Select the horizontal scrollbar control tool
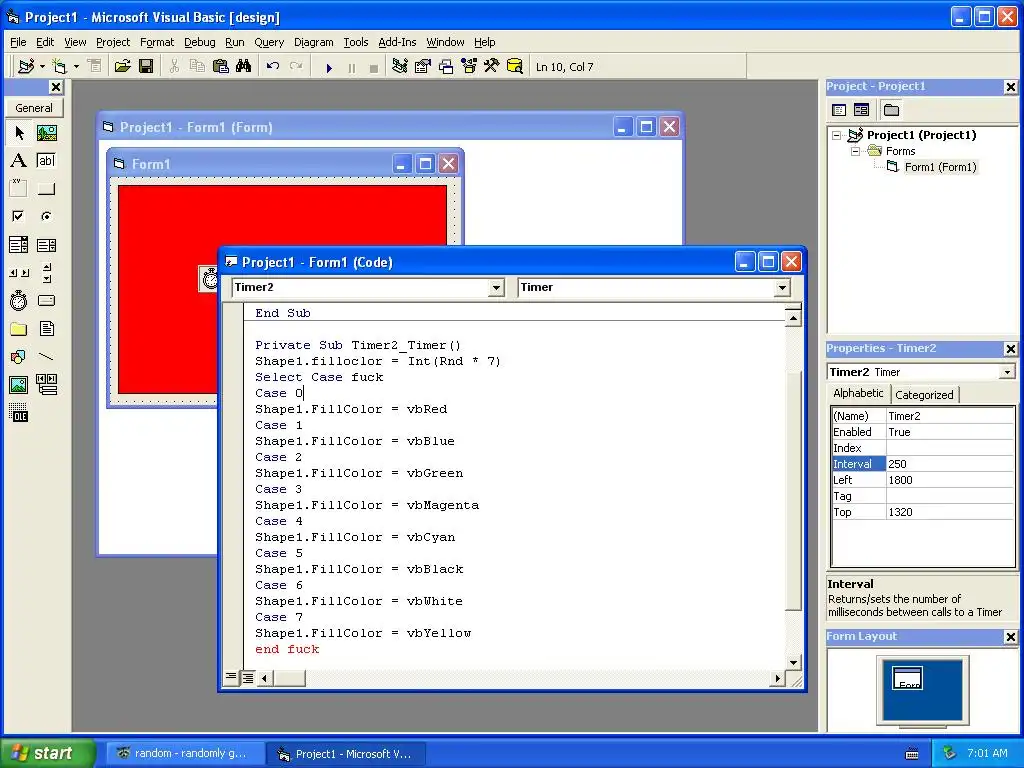 coord(19,273)
